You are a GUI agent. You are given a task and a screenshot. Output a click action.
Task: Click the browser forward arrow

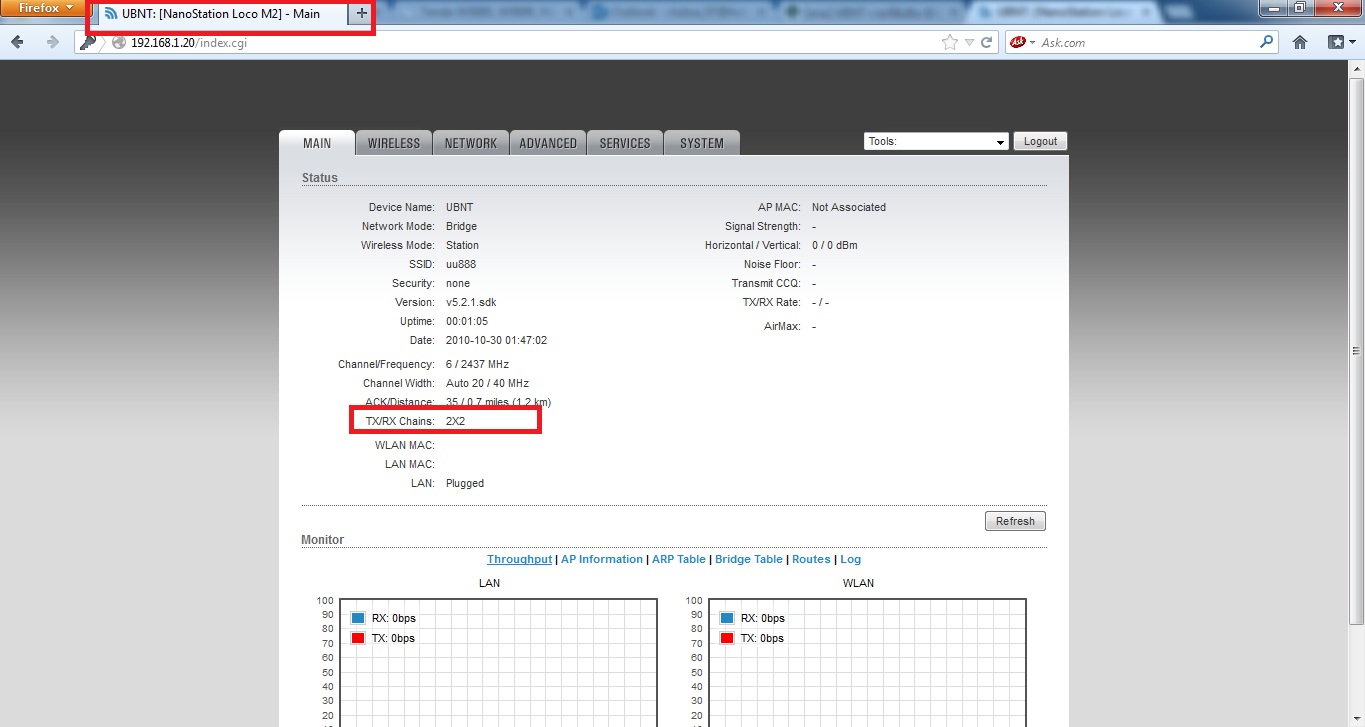(x=52, y=42)
